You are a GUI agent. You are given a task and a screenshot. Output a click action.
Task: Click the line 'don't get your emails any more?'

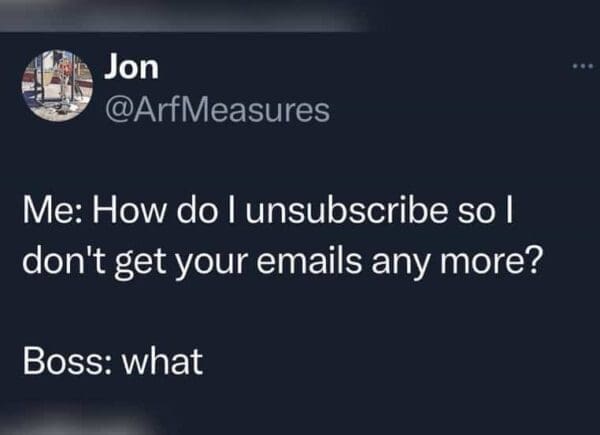click(x=282, y=264)
